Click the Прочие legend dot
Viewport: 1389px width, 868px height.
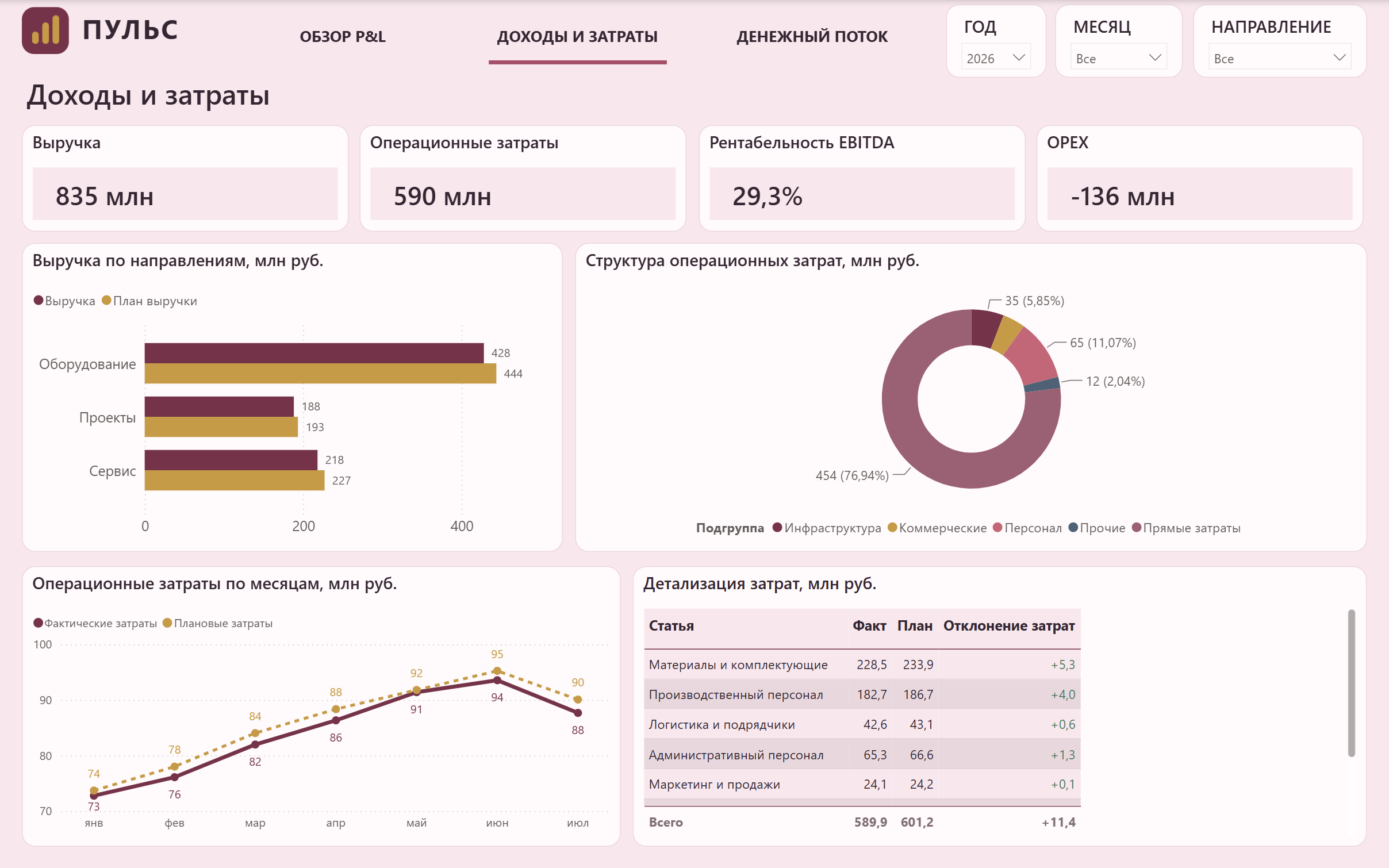(1073, 527)
